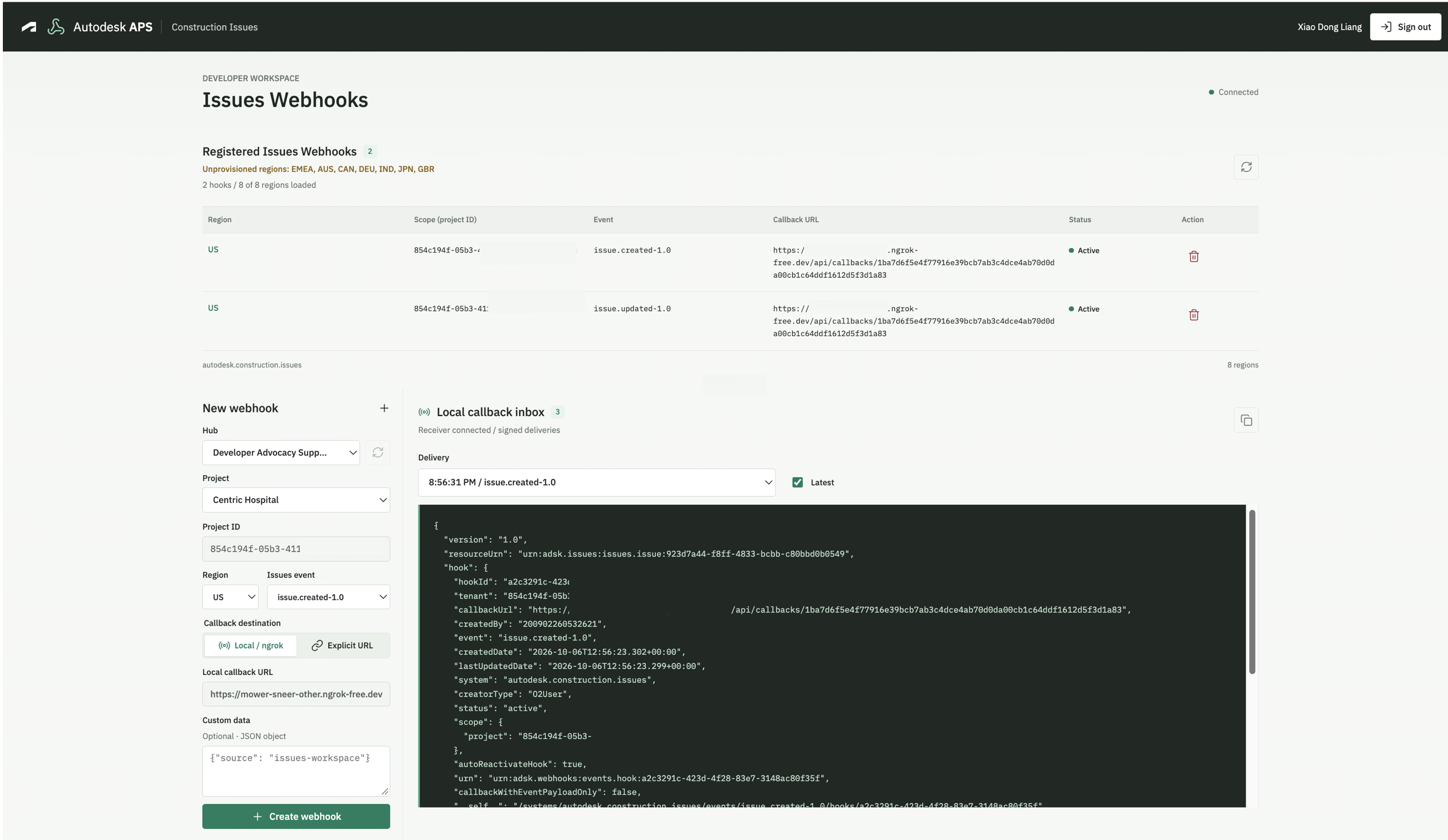Copy the callback inbox payload

1246,421
